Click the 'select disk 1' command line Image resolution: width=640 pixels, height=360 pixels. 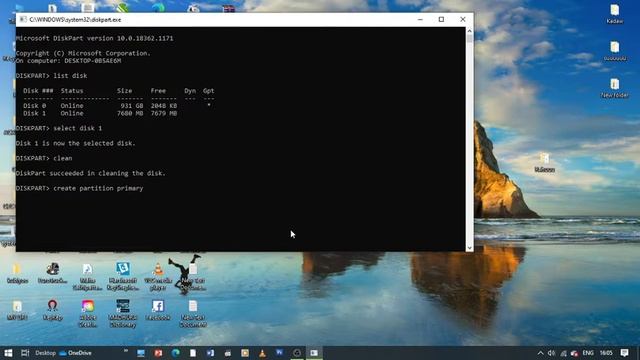pos(59,128)
